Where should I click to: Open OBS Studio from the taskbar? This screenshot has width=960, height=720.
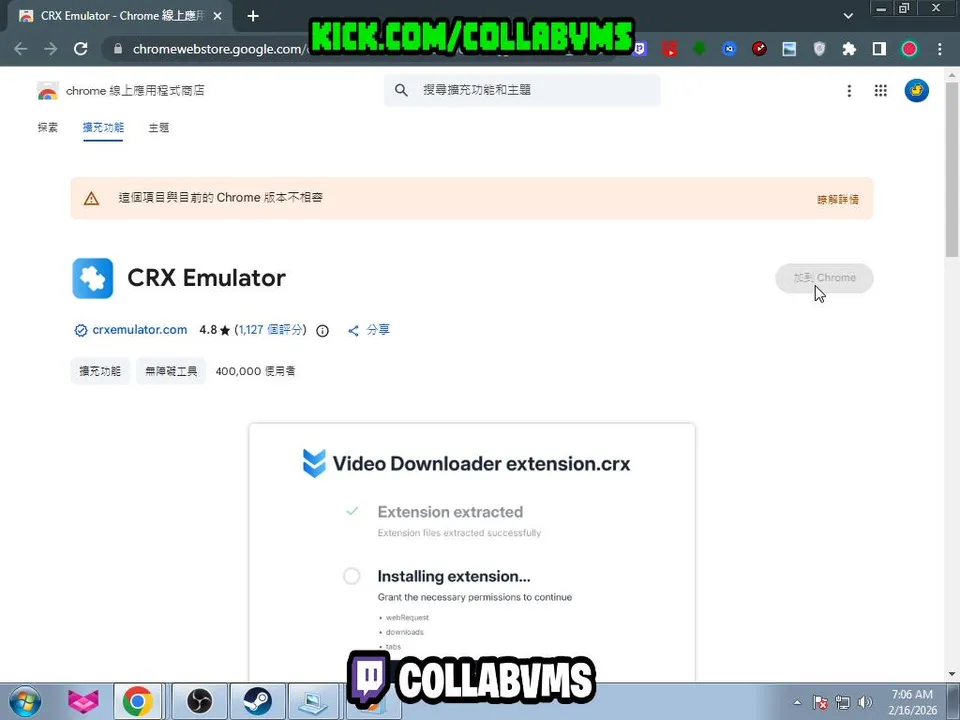199,702
